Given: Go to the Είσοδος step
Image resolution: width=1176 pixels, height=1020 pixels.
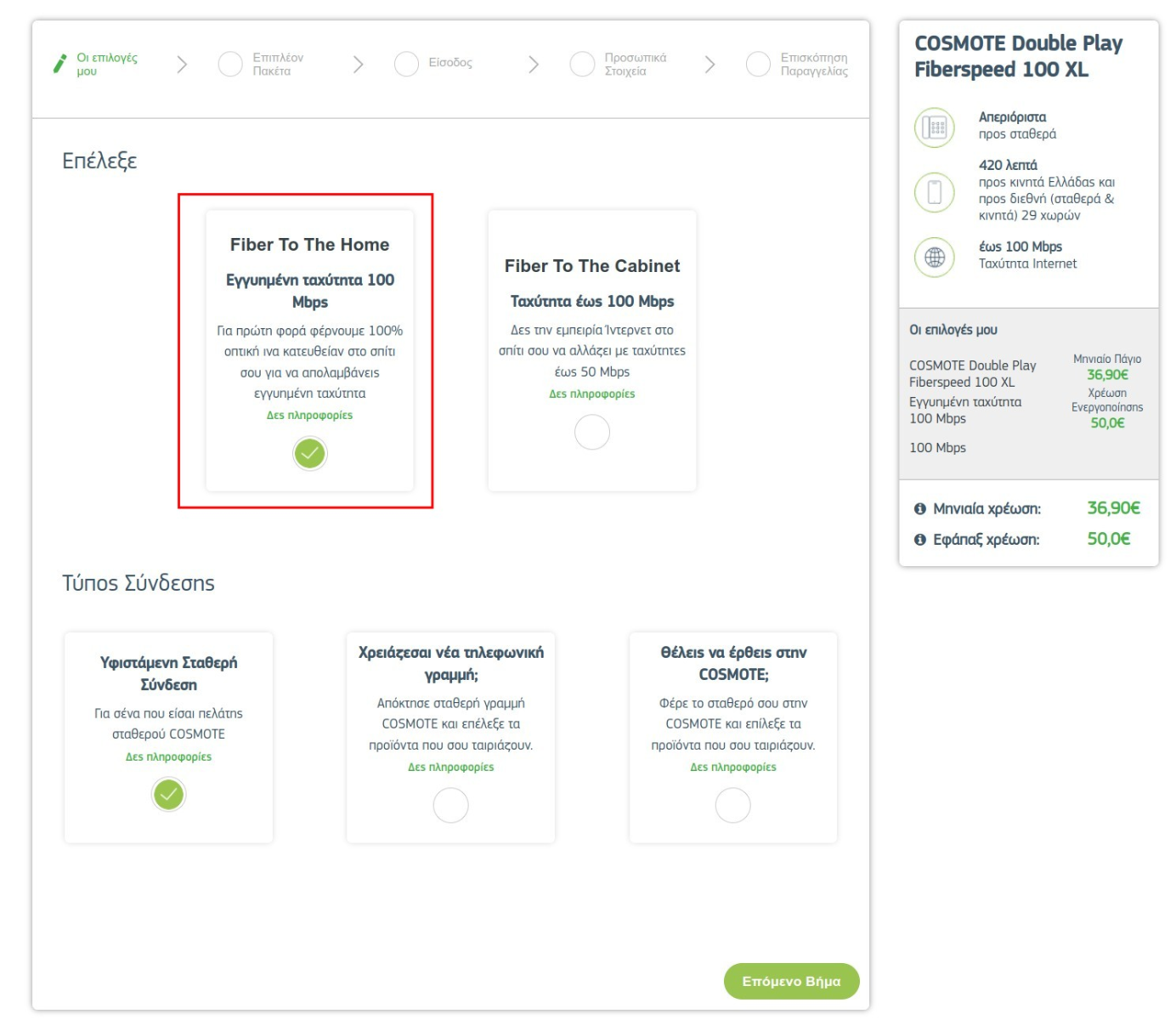Looking at the screenshot, I should coord(450,63).
